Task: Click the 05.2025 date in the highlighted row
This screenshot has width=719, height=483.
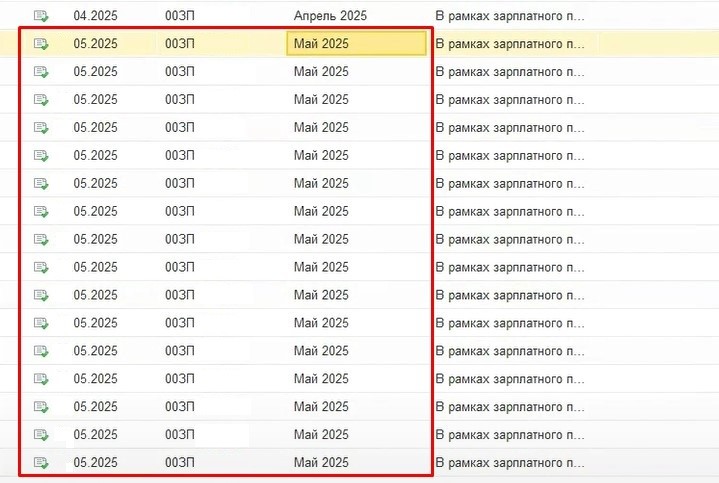Action: (x=95, y=44)
